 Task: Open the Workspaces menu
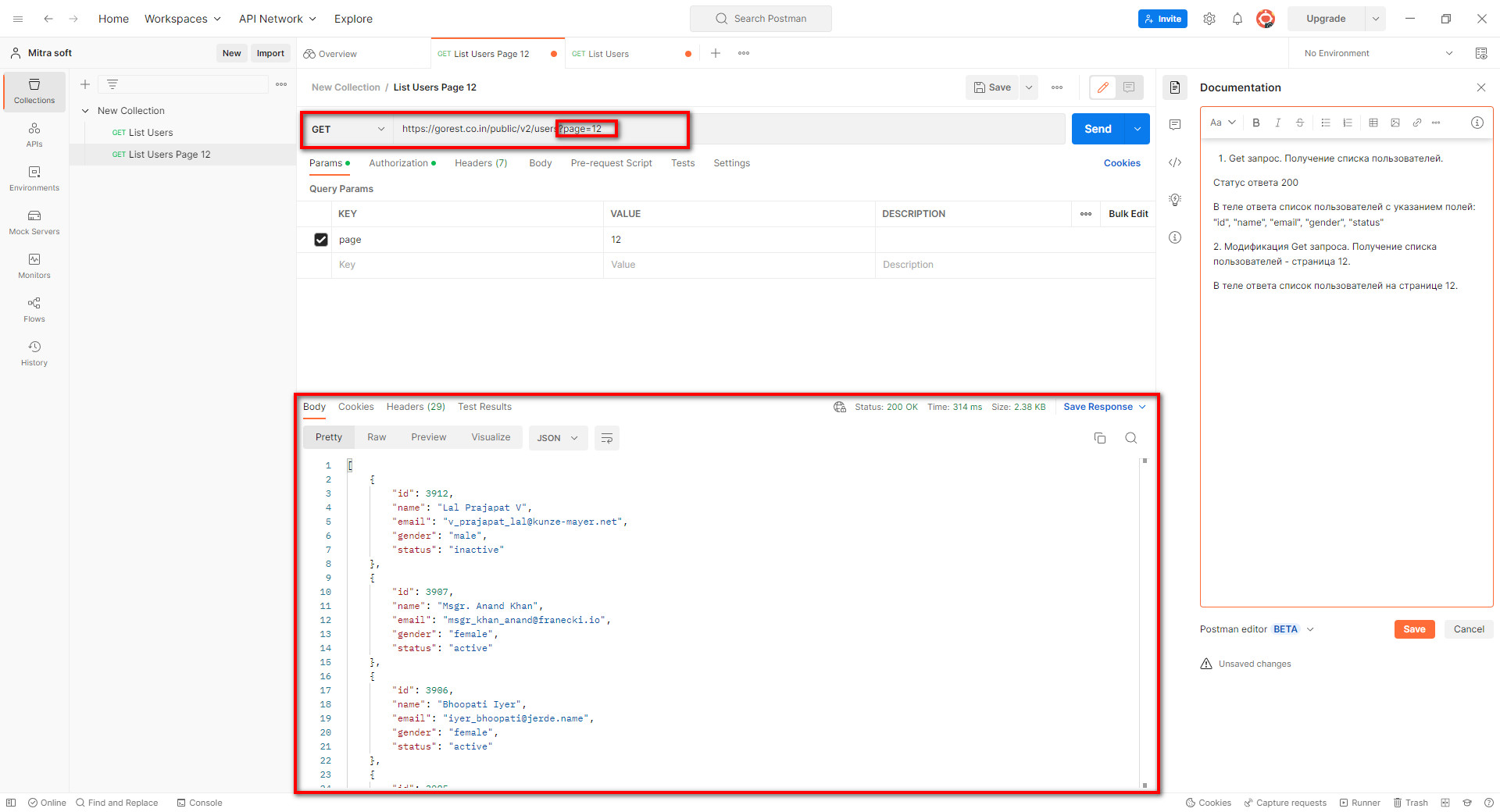[x=183, y=19]
